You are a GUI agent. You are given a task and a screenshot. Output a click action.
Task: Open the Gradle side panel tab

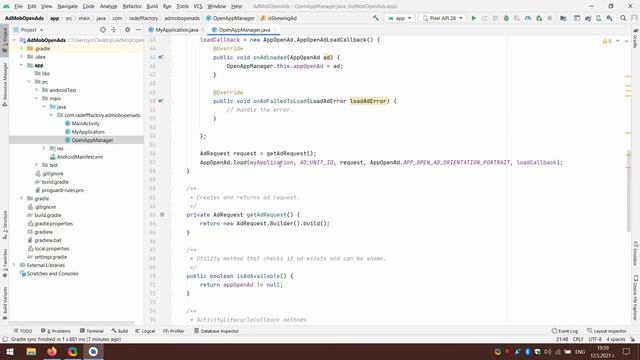pyautogui.click(x=636, y=38)
